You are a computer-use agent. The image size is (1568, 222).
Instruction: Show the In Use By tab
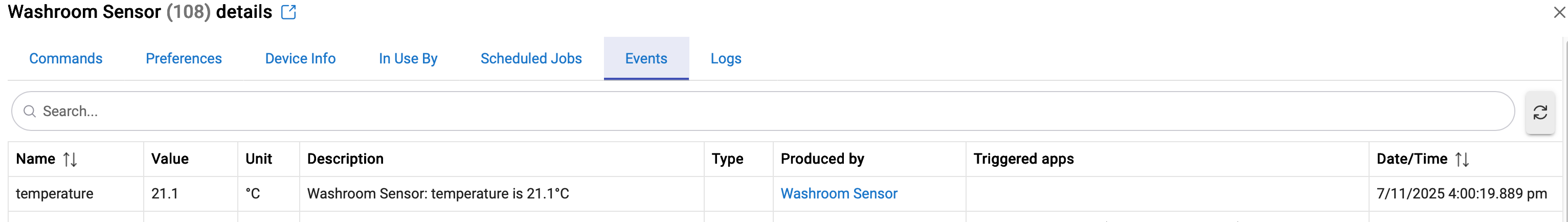pos(408,58)
